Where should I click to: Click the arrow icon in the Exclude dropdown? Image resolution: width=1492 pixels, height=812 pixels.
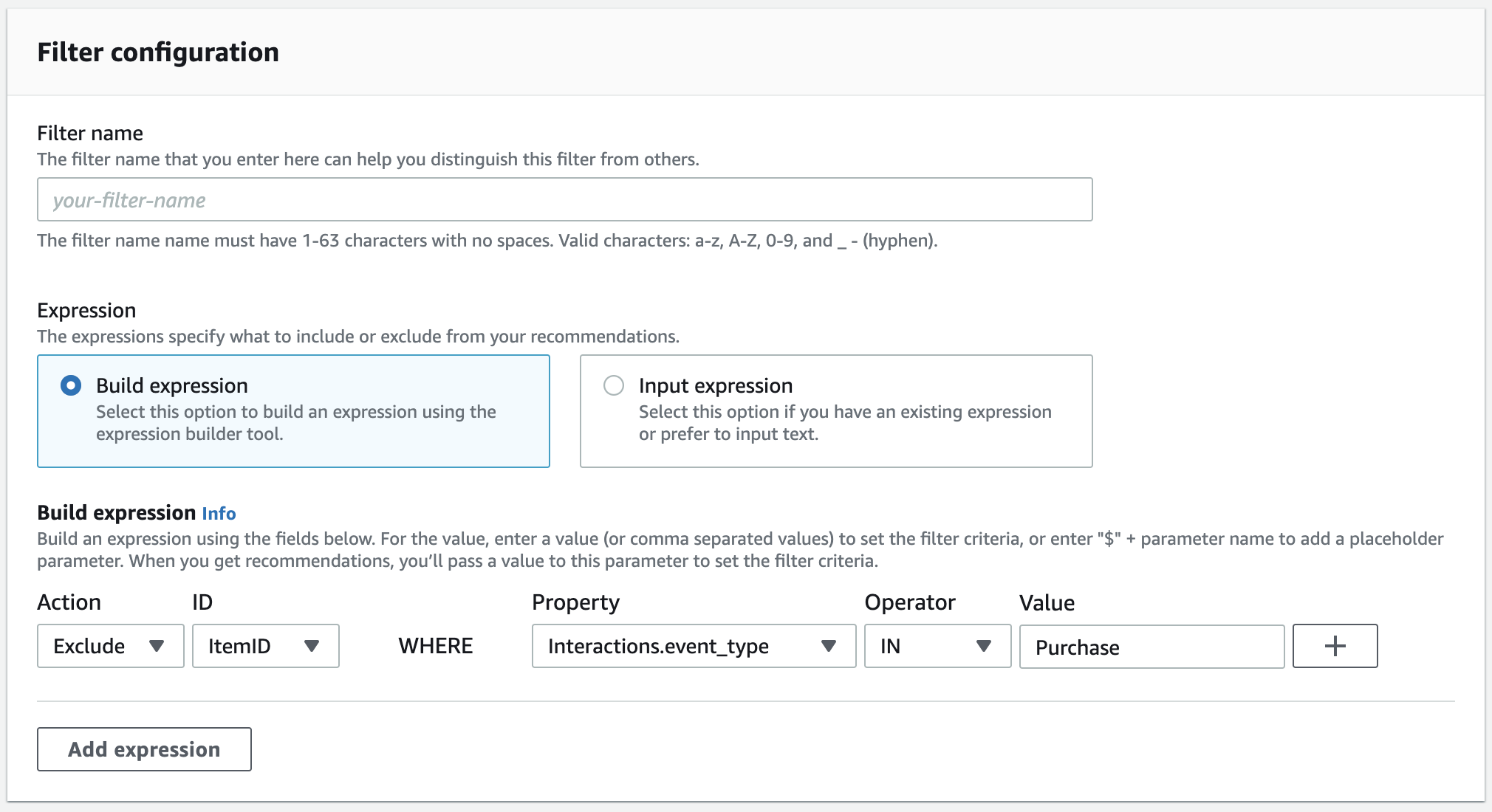pyautogui.click(x=156, y=646)
